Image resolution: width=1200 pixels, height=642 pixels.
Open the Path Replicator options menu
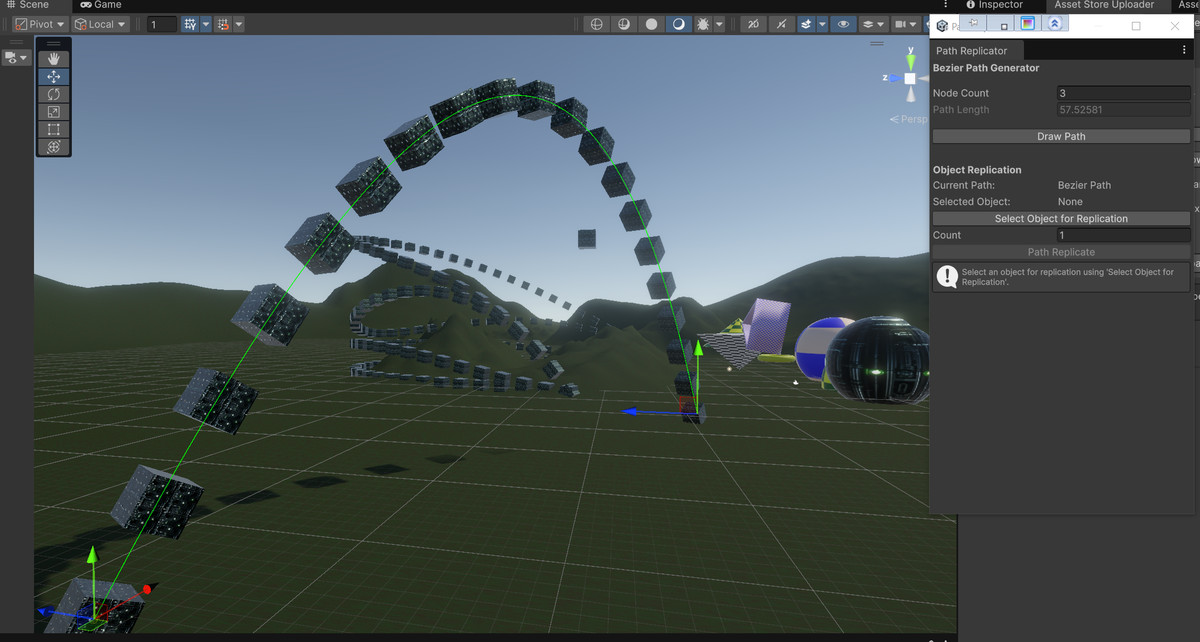click(1184, 49)
